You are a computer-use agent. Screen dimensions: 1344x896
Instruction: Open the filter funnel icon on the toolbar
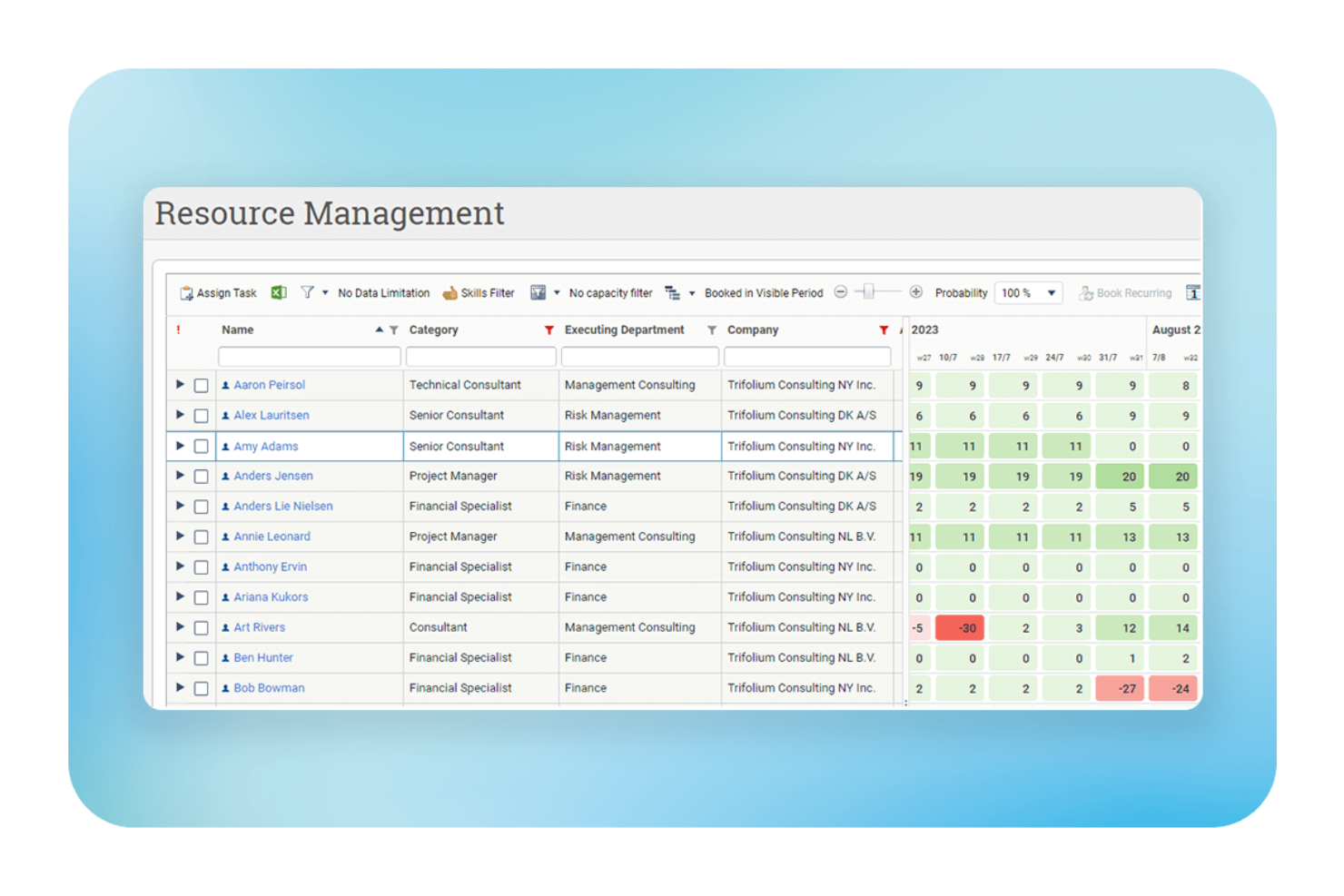[x=309, y=292]
